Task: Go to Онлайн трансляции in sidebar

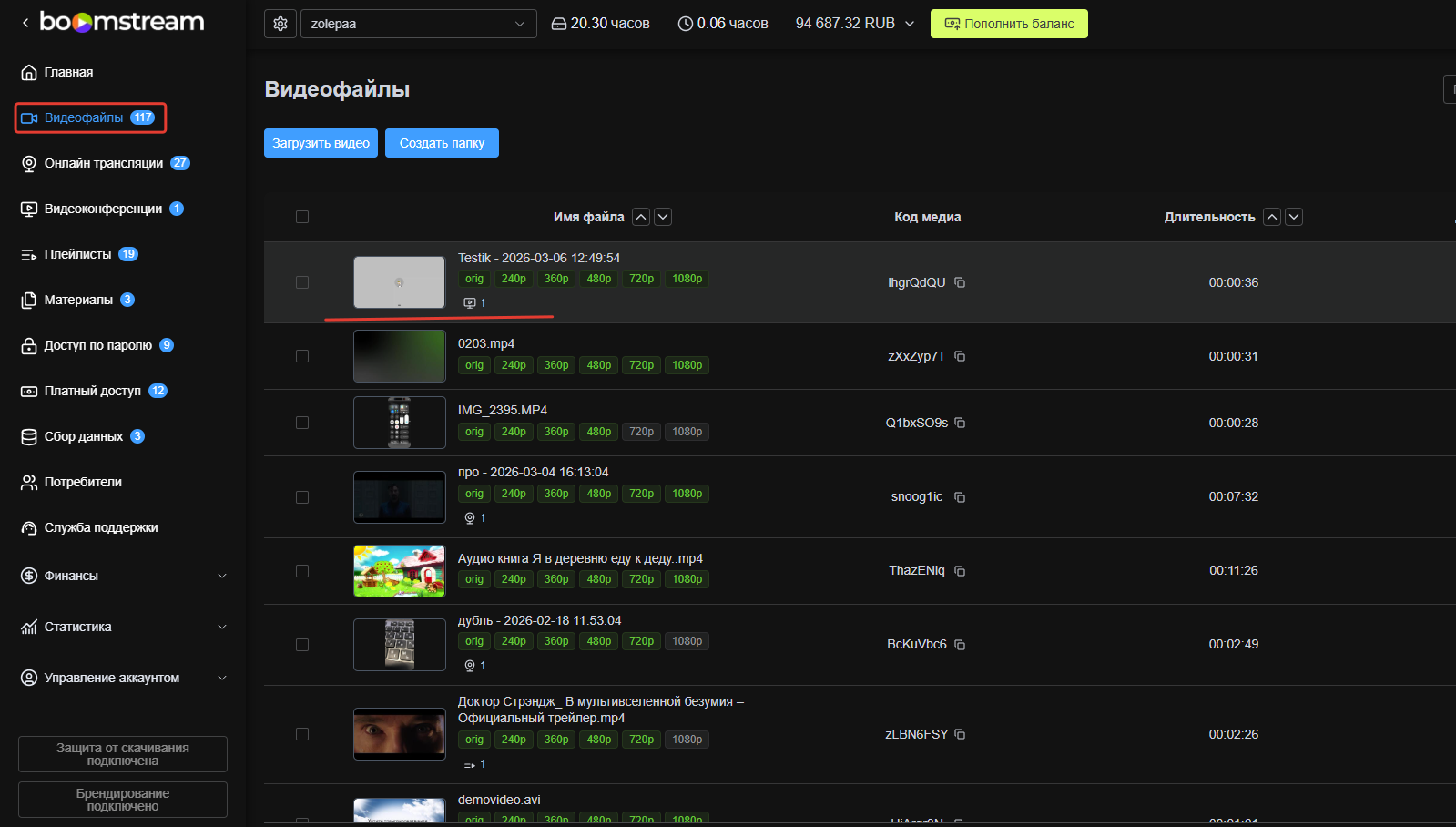Action: (105, 163)
